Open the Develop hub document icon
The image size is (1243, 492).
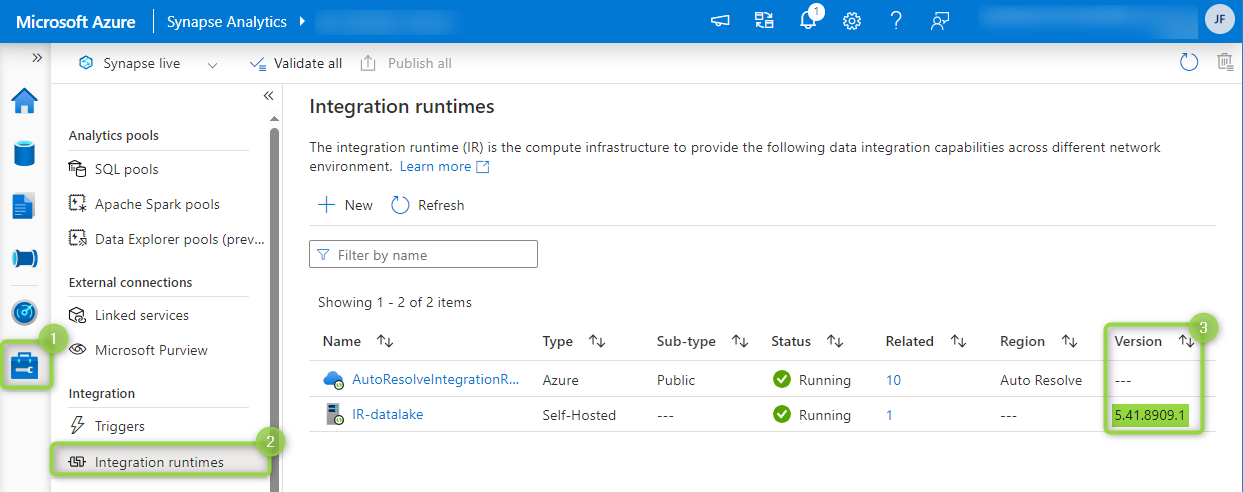point(24,206)
